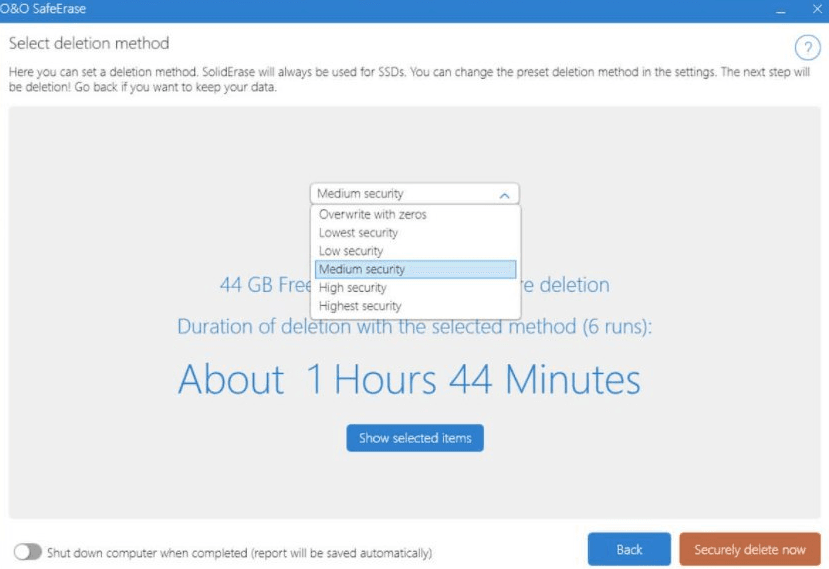Image resolution: width=829 pixels, height=569 pixels.
Task: Choose High security deletion method
Action: (x=416, y=288)
